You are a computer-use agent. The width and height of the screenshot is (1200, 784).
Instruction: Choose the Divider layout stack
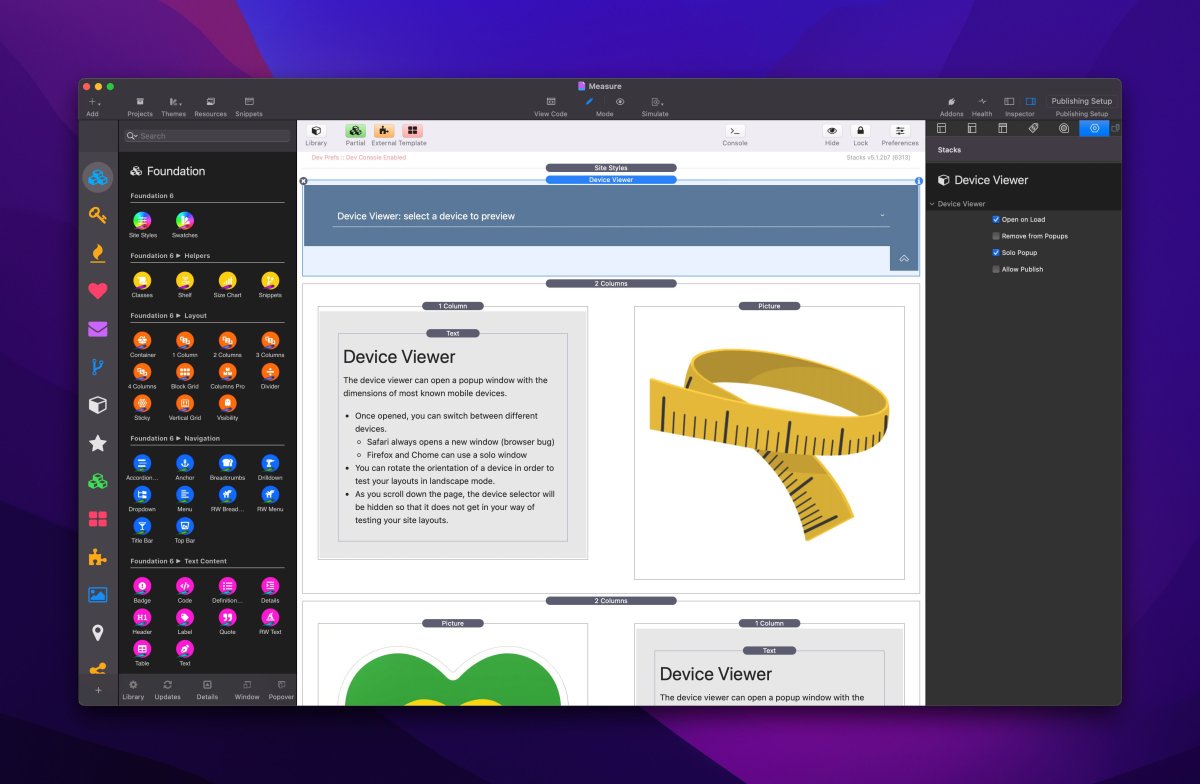pos(270,371)
